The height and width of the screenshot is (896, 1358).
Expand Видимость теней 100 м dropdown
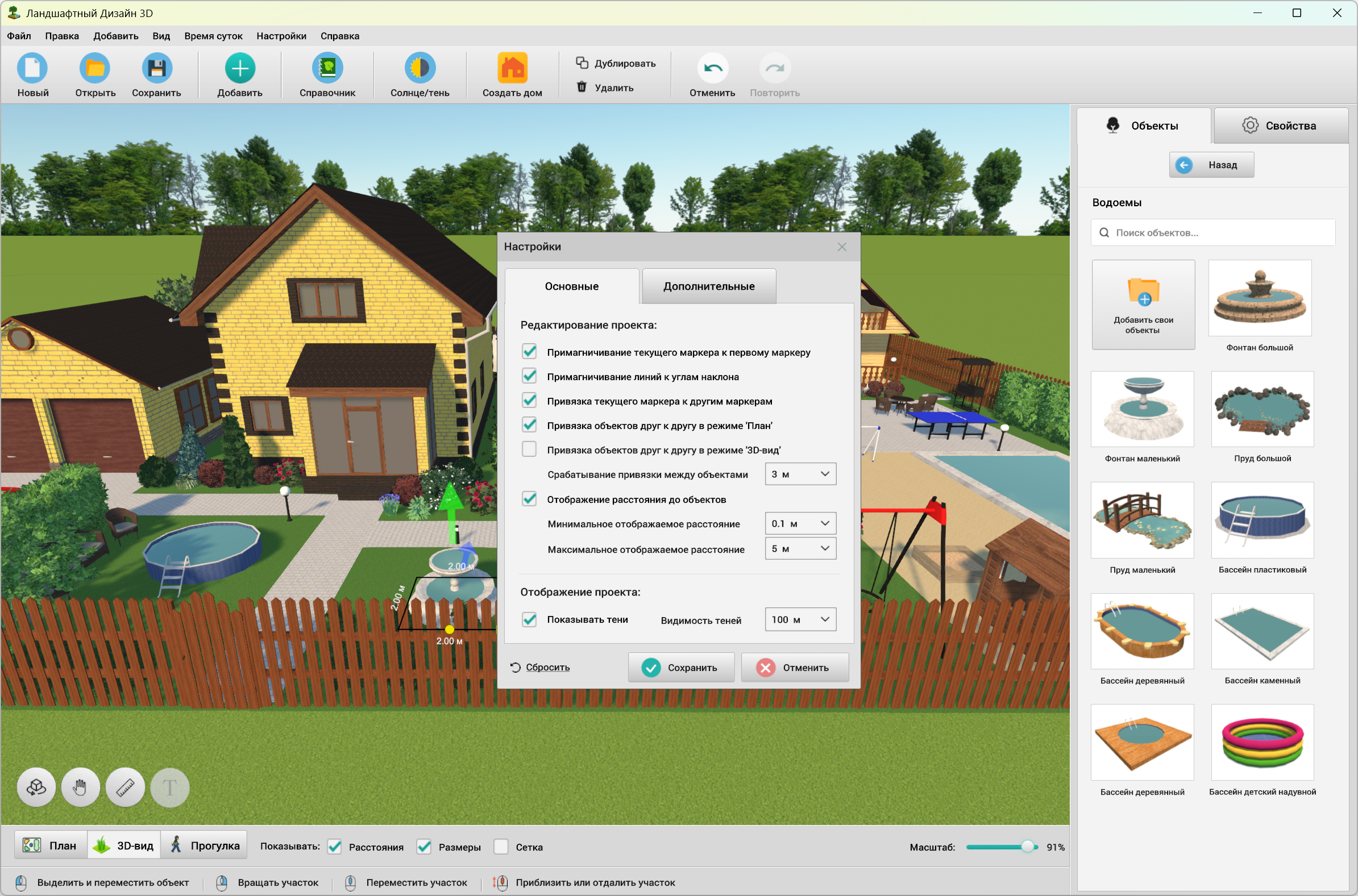tap(800, 620)
